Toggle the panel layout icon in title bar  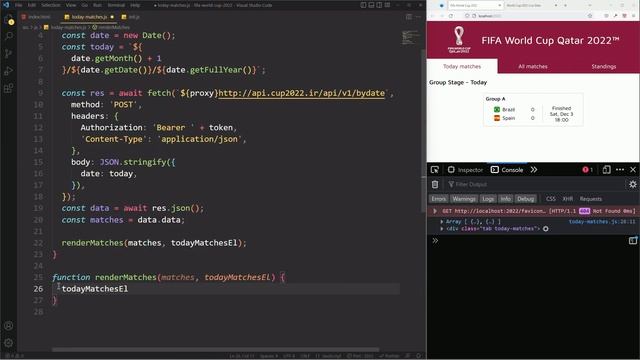[x=371, y=5]
